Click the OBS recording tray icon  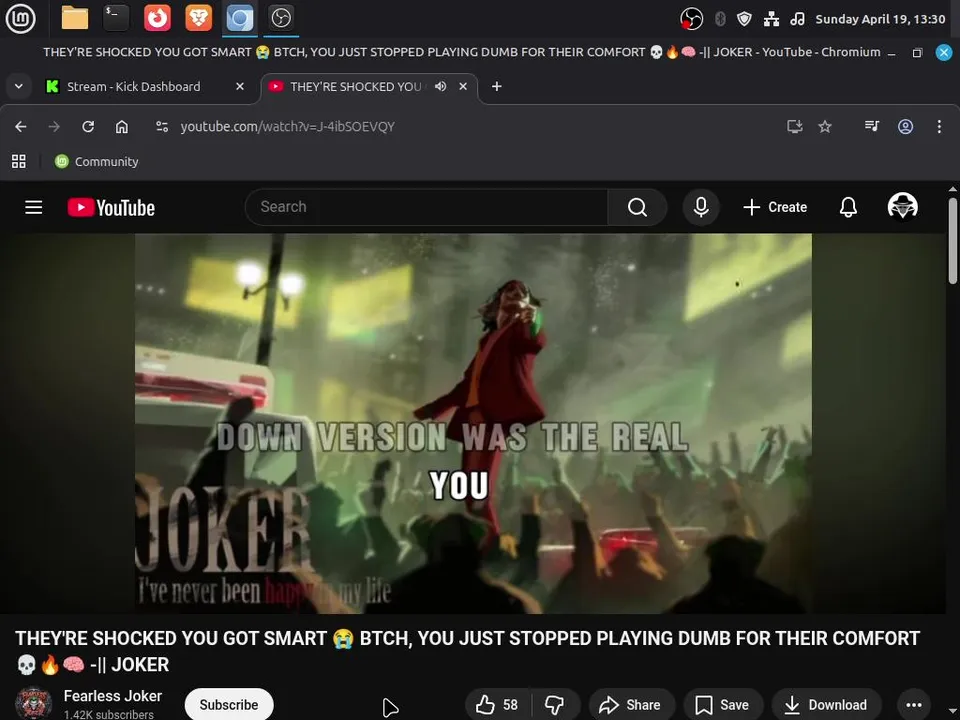(x=691, y=19)
